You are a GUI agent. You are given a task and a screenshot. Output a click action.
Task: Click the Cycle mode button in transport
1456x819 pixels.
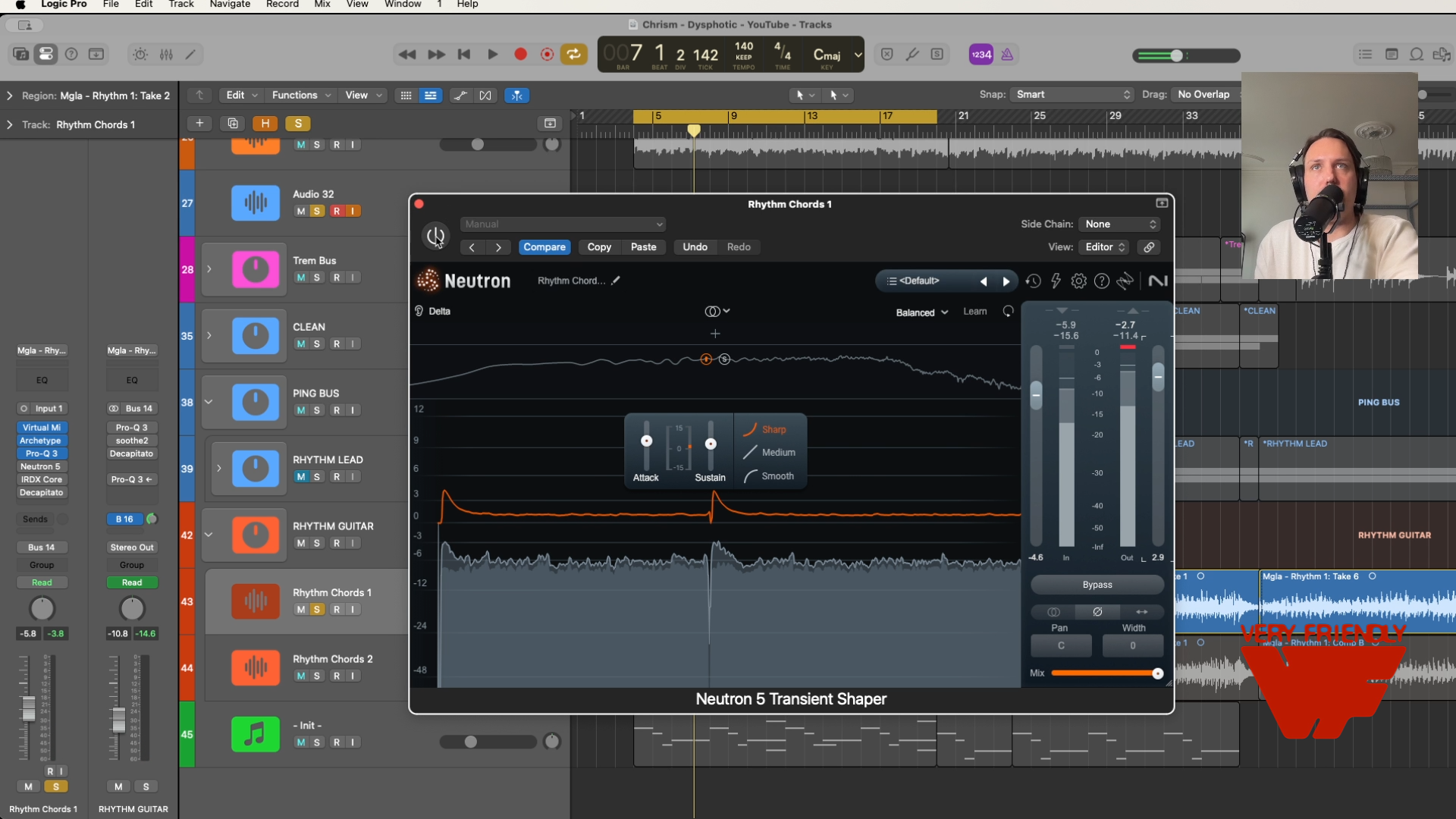[x=573, y=54]
